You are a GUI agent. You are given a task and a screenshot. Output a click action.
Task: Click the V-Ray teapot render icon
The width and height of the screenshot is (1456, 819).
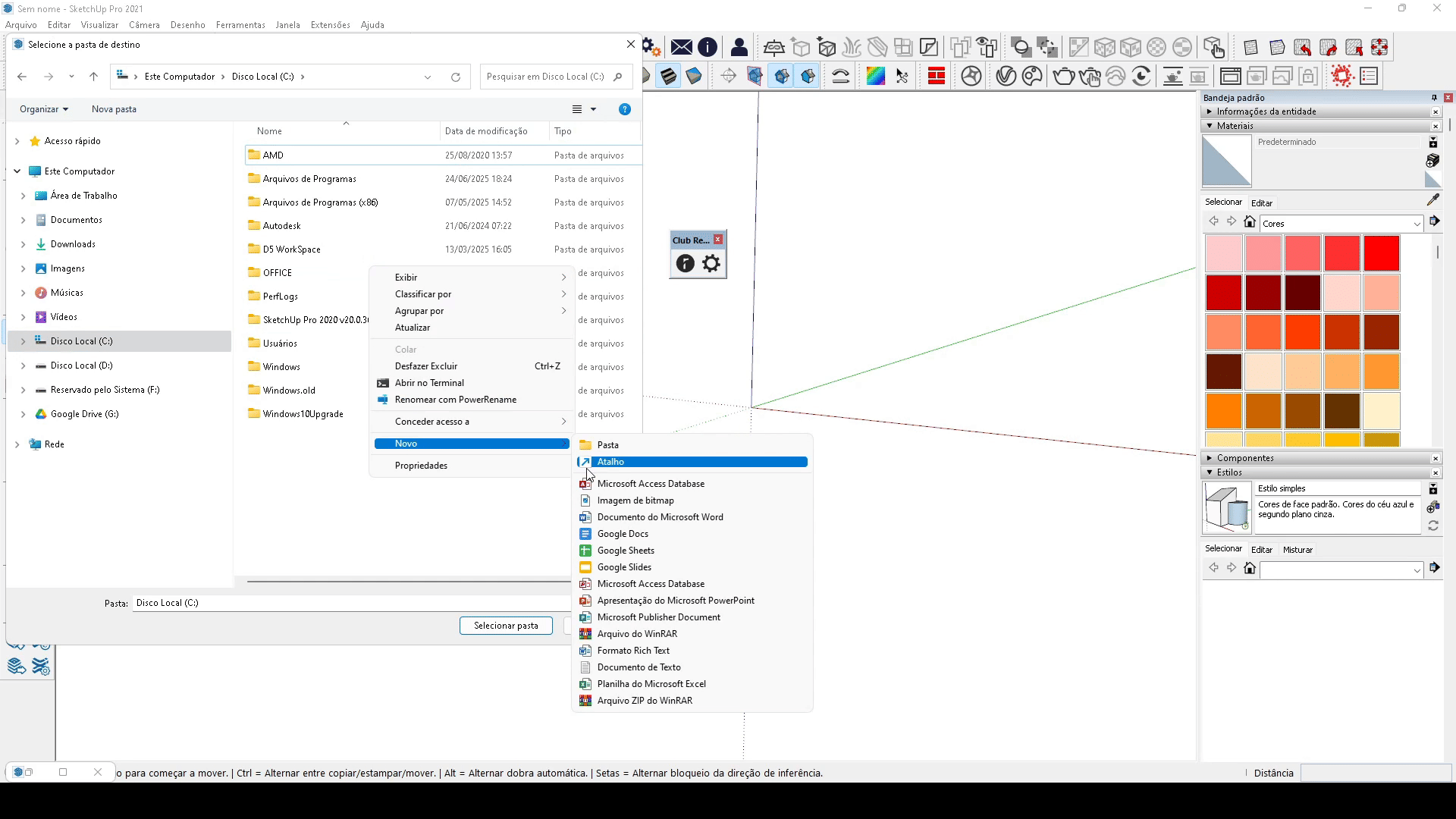(1063, 77)
